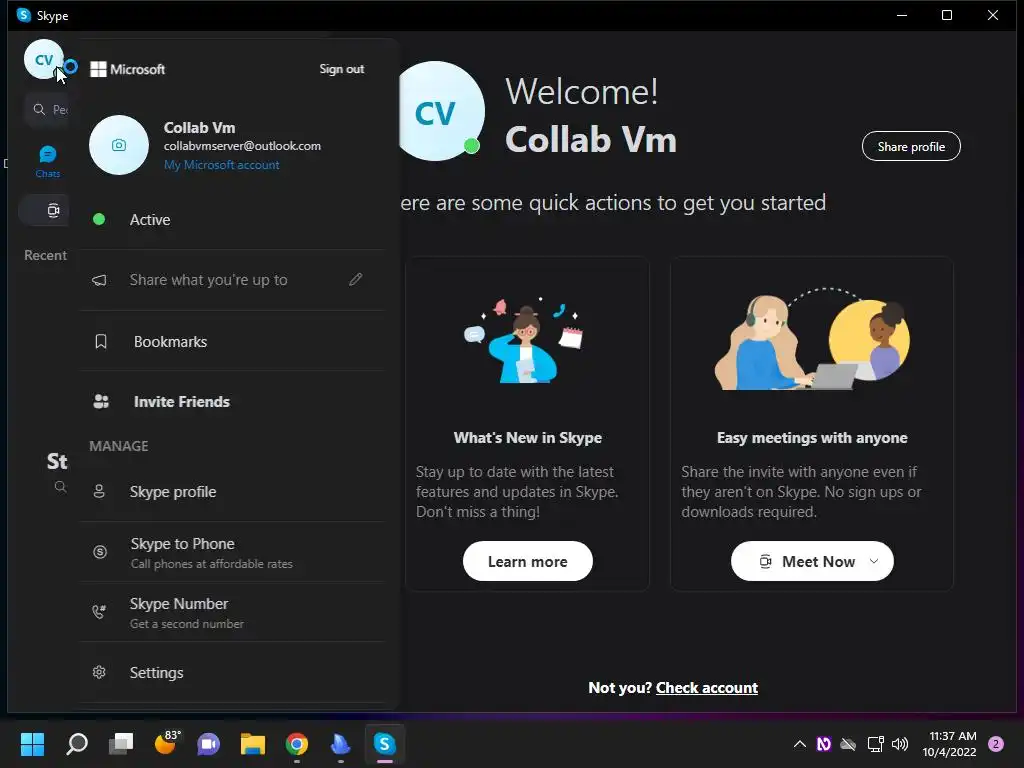The height and width of the screenshot is (768, 1024).
Task: Open Google Chrome from taskbar
Action: pos(297,744)
